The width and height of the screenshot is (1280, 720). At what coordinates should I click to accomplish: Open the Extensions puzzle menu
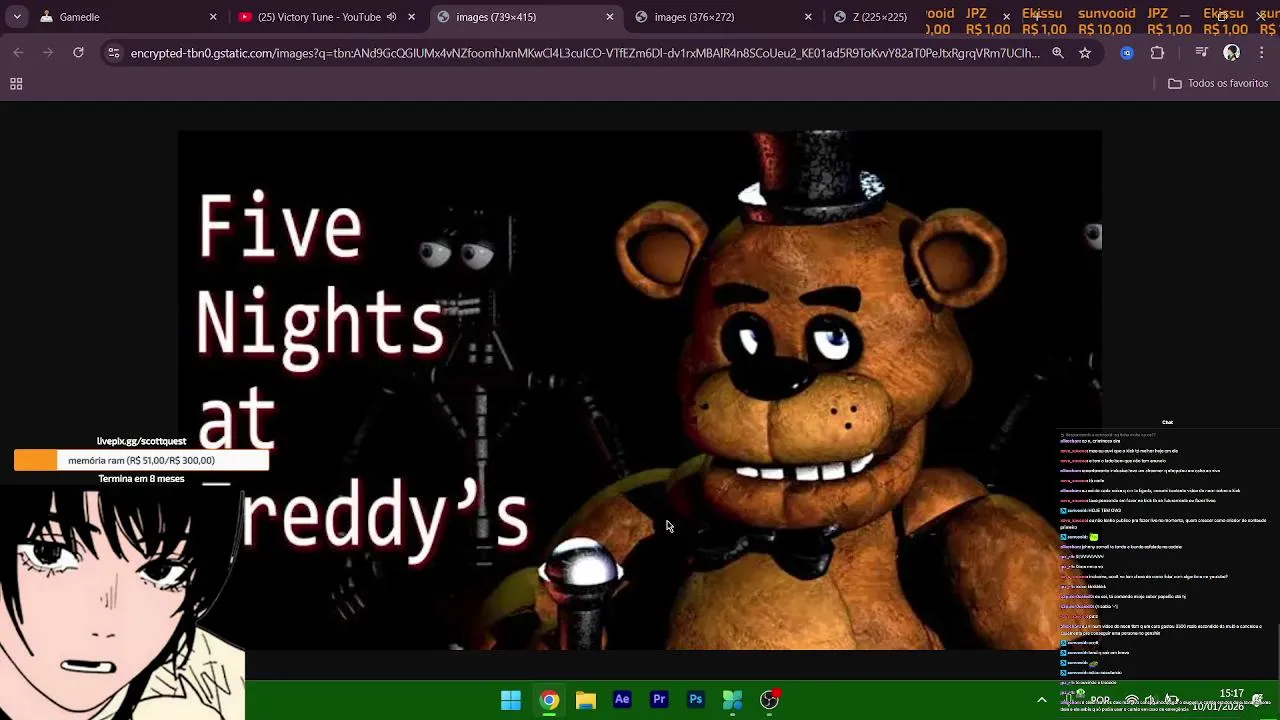(1158, 53)
